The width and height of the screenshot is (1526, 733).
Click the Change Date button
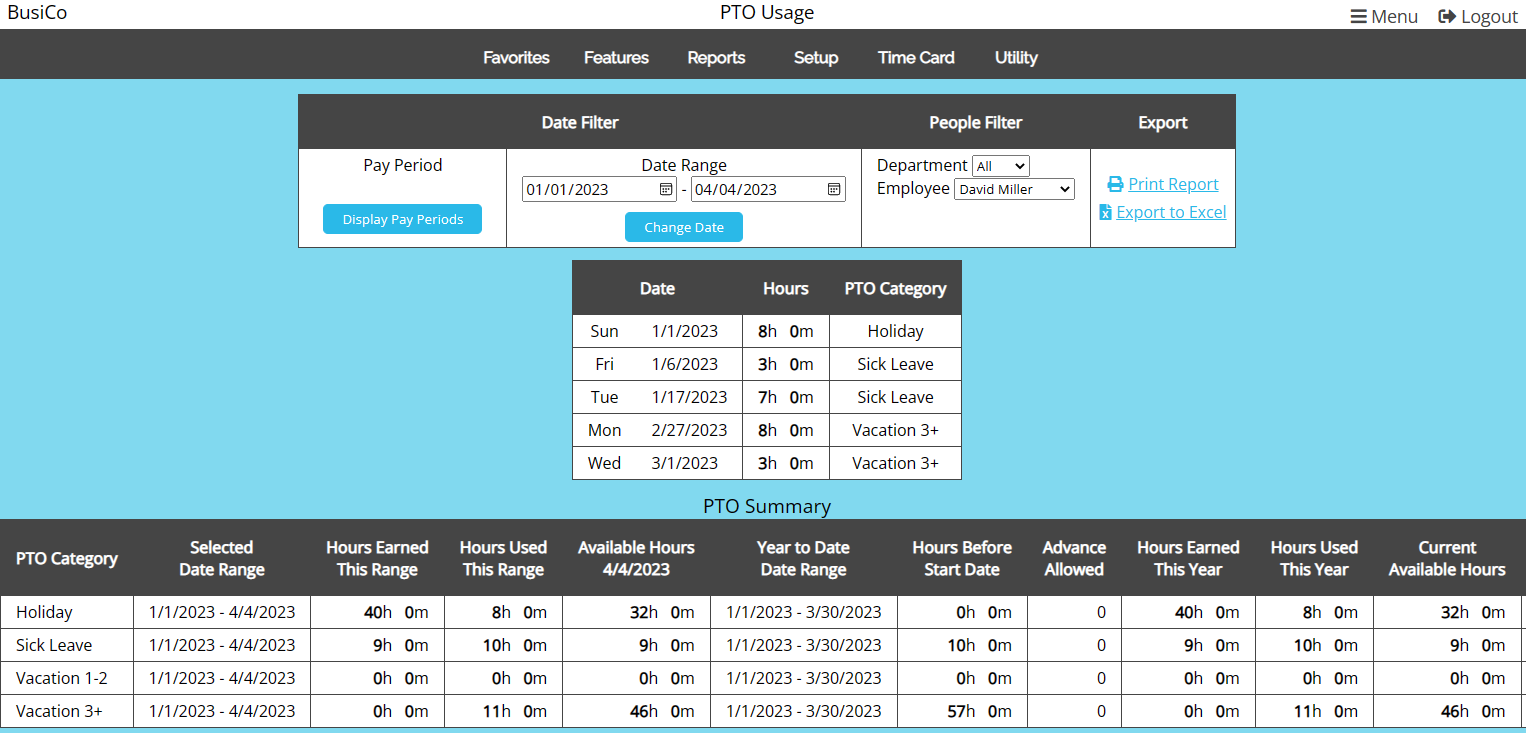coord(684,227)
